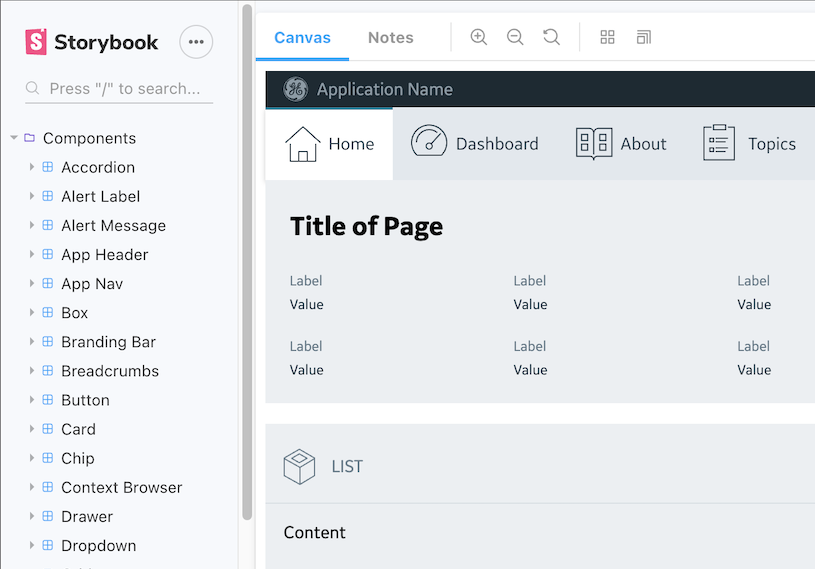Expand the Accordion tree arrow
The height and width of the screenshot is (569, 815).
pyautogui.click(x=32, y=167)
